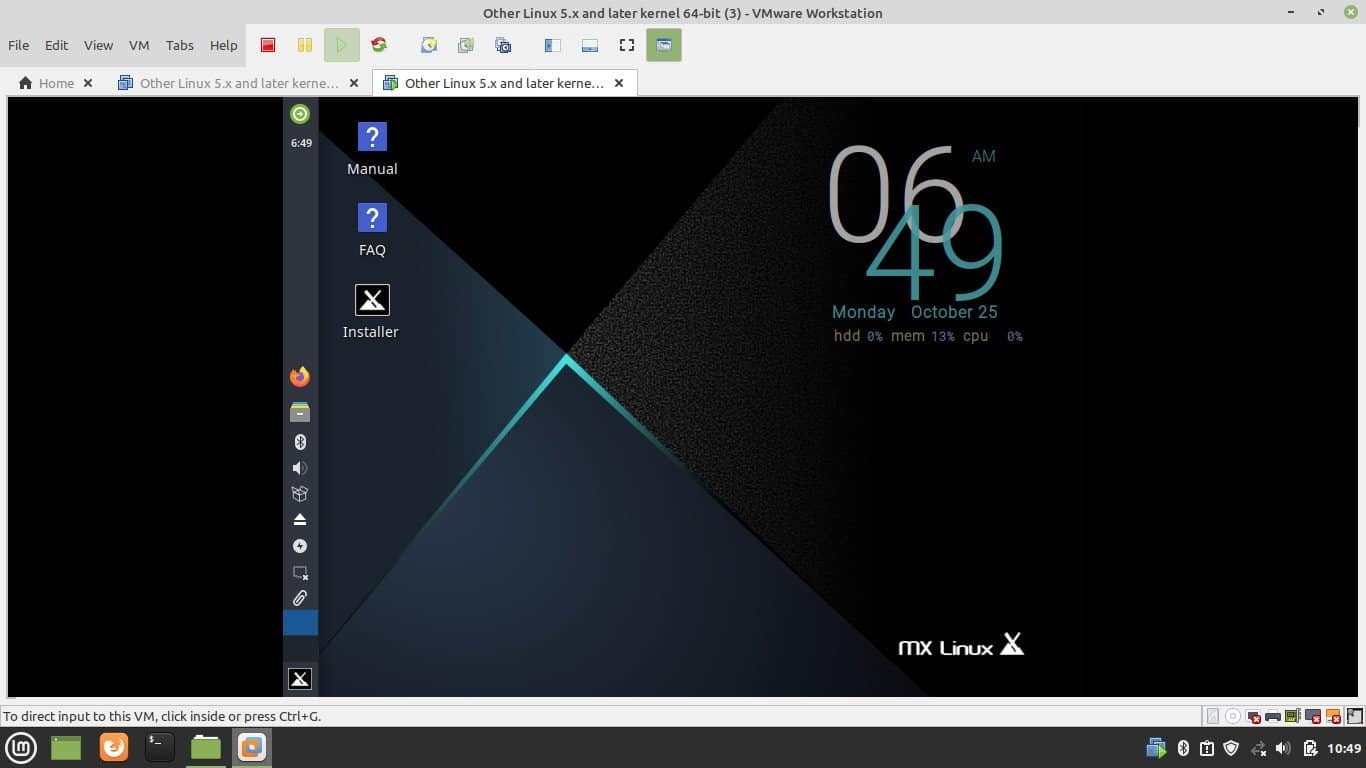Click the blue workspace switcher box in MX panel
The width and height of the screenshot is (1366, 768).
300,623
